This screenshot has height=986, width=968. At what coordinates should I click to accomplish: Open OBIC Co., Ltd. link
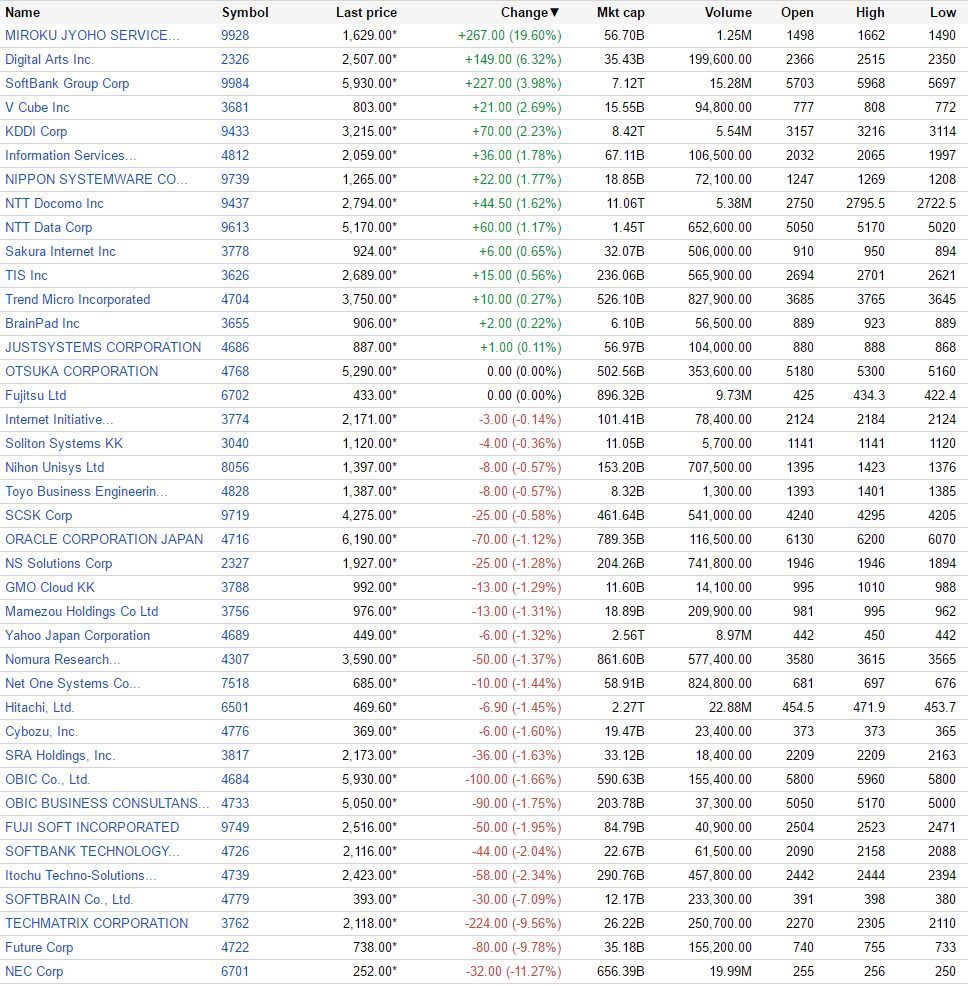(x=48, y=779)
